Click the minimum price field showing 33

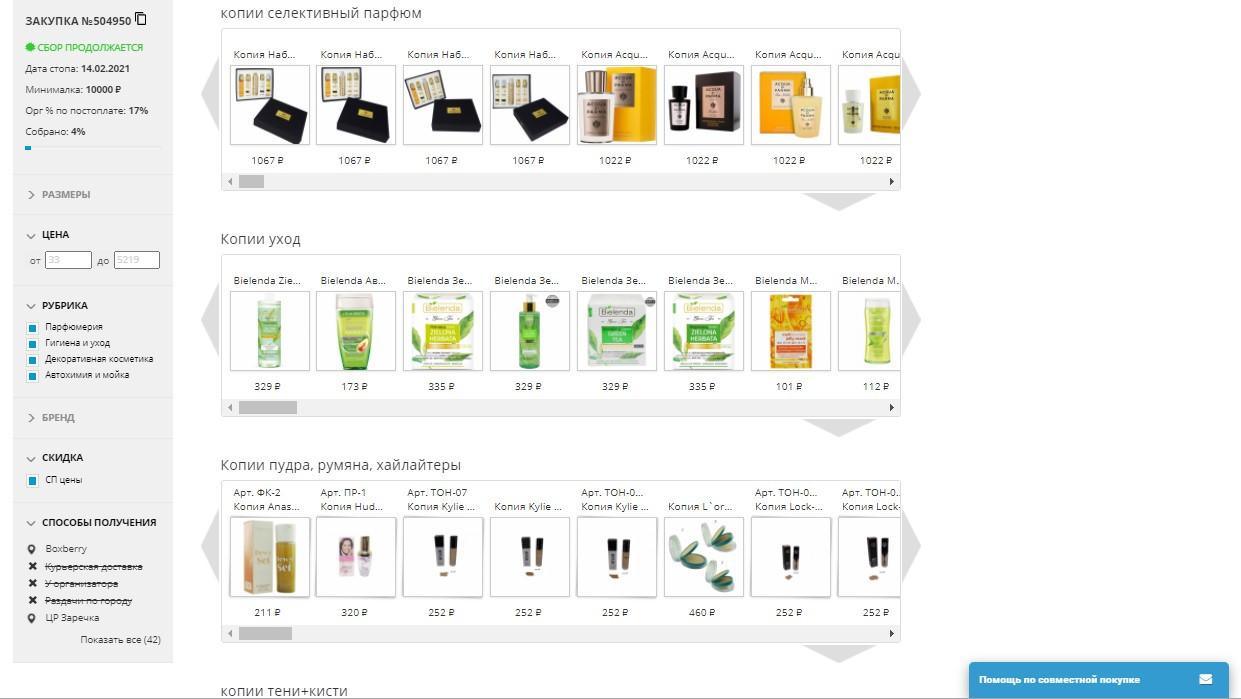[x=68, y=261]
